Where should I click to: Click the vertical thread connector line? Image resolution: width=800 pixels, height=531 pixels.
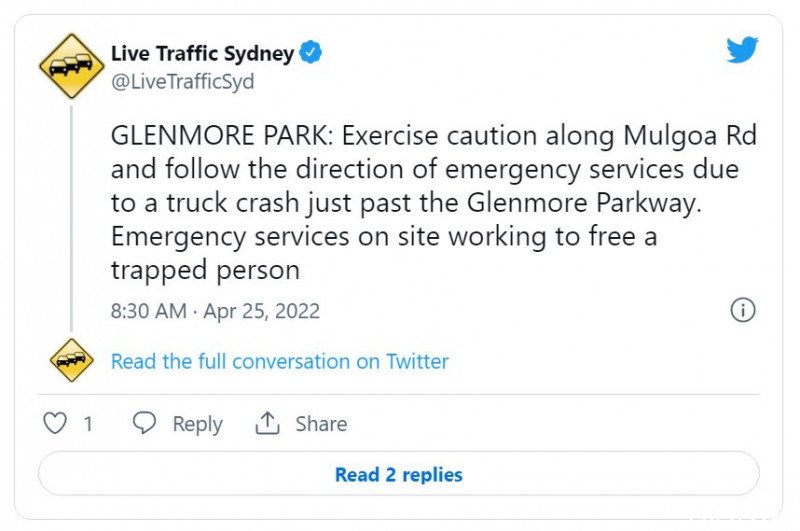pos(71,218)
